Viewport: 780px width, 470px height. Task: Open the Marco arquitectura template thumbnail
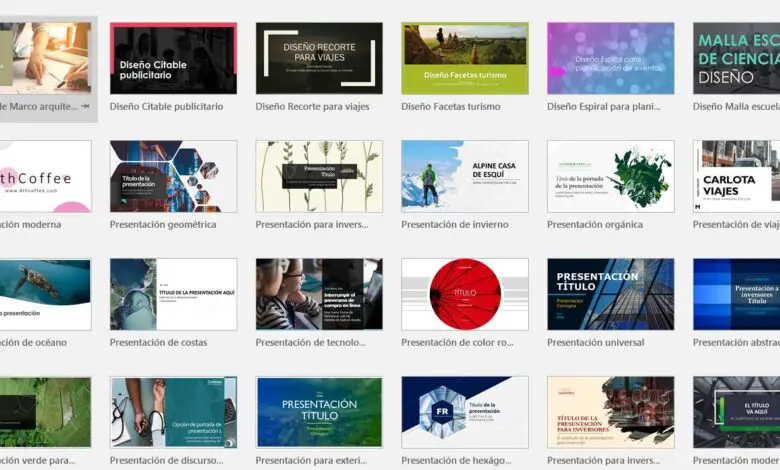click(45, 58)
